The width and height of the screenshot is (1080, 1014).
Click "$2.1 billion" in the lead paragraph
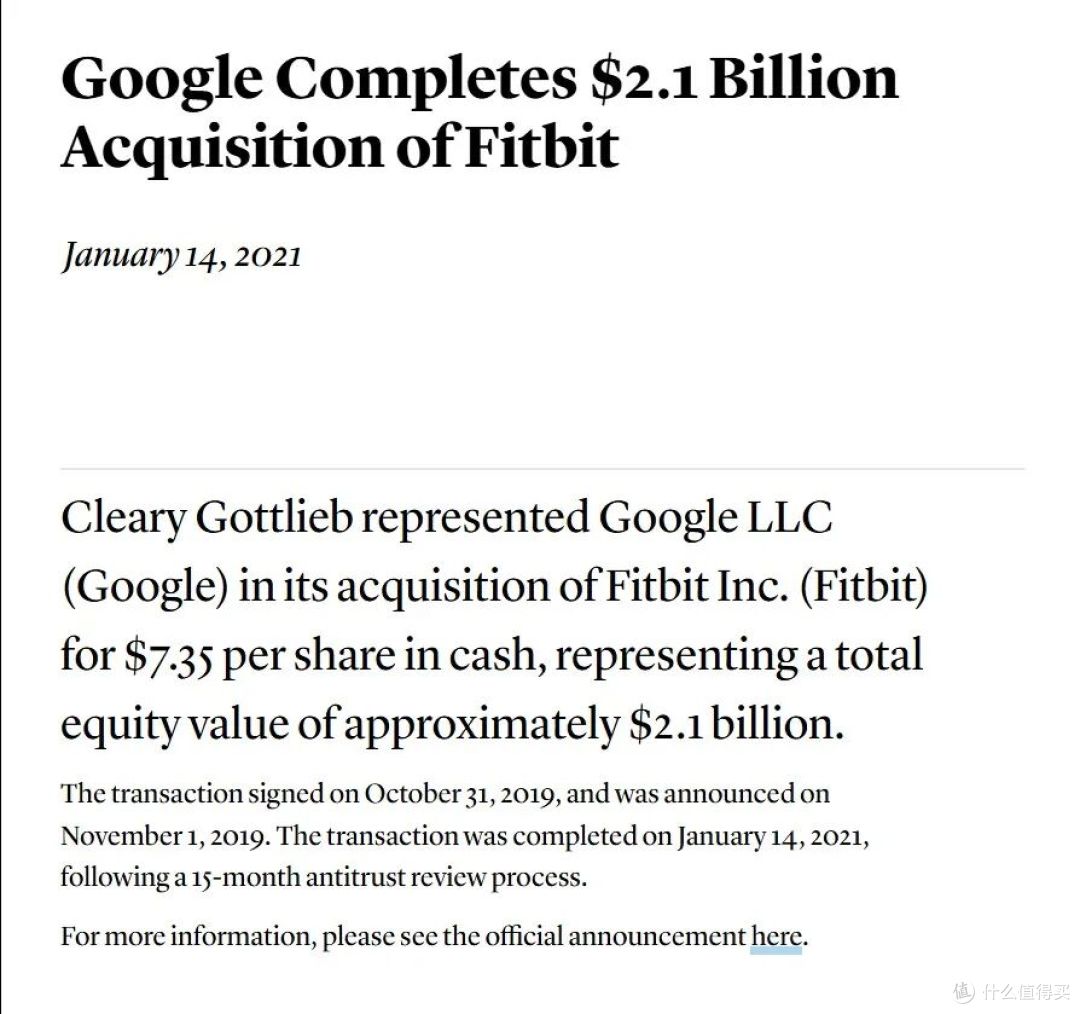point(736,724)
